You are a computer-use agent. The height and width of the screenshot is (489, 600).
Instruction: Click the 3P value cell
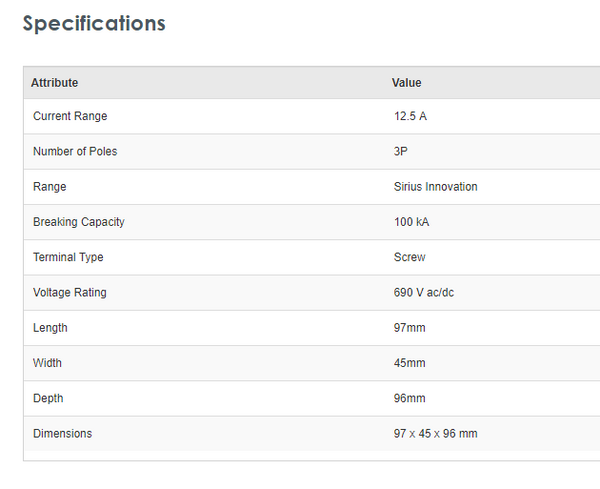click(401, 152)
